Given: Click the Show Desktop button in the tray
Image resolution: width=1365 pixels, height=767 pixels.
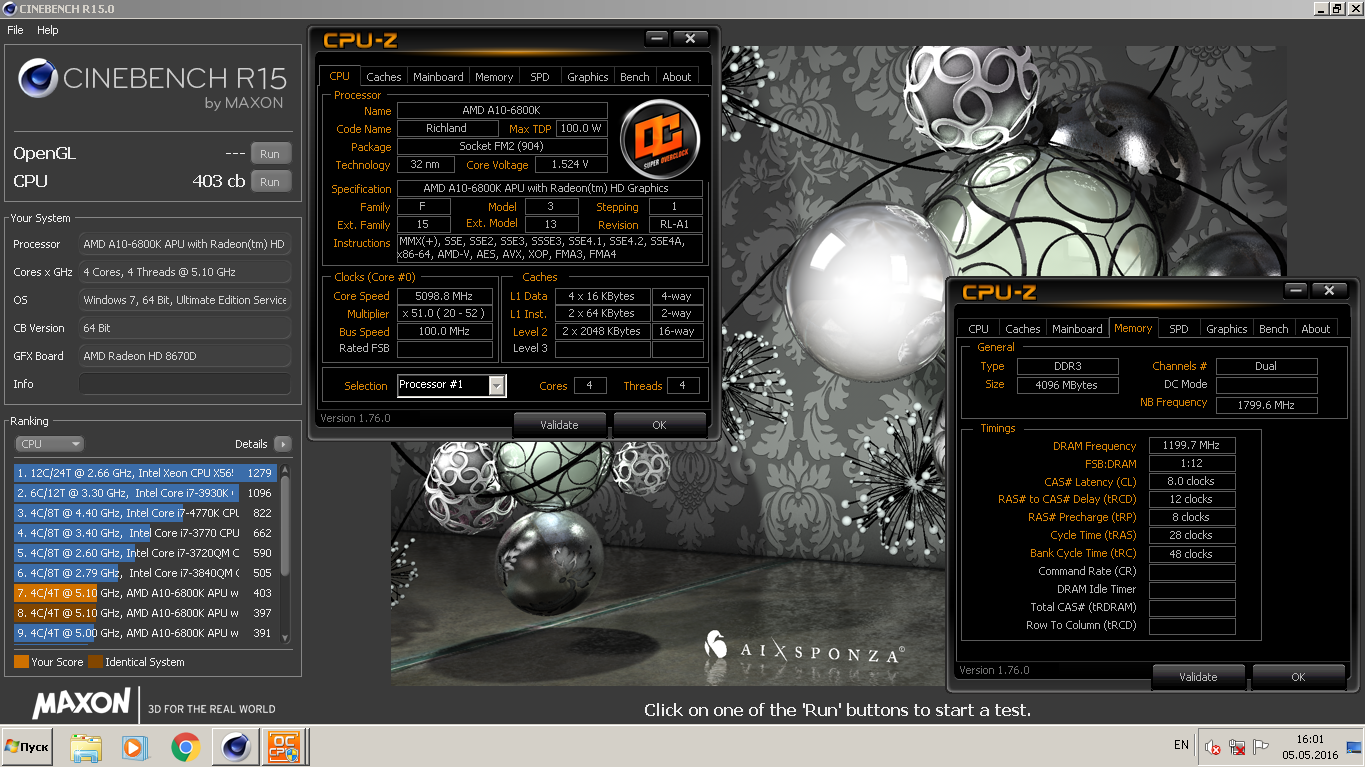Looking at the screenshot, I should pyautogui.click(x=1356, y=746).
